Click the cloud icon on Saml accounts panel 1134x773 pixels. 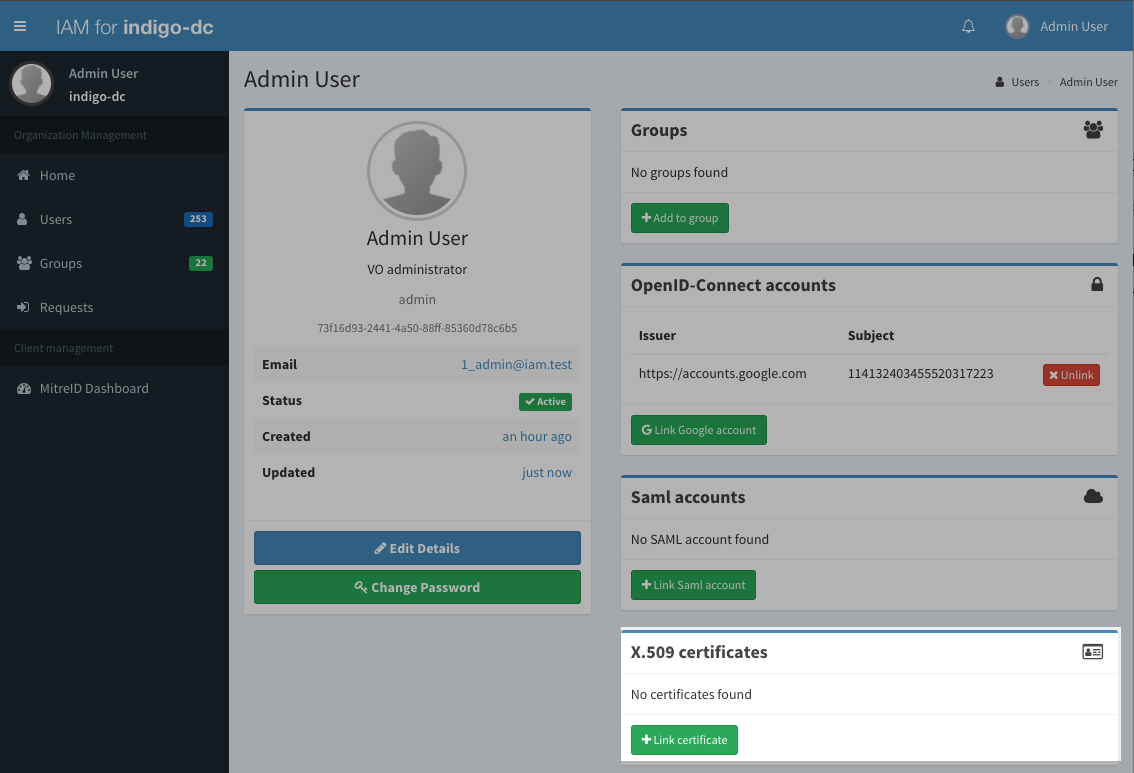click(x=1093, y=497)
